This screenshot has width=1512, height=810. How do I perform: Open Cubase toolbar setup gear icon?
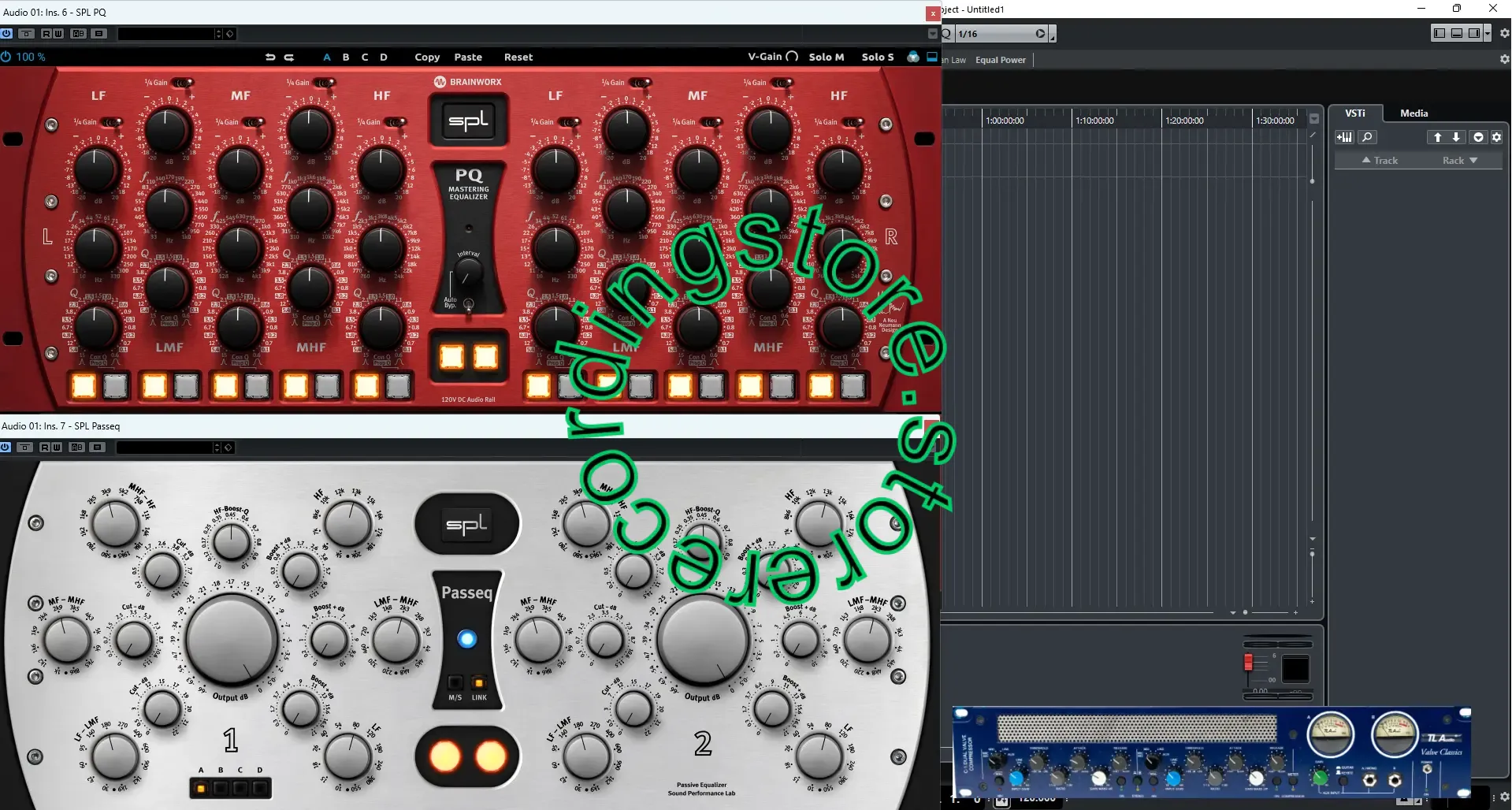(1504, 33)
